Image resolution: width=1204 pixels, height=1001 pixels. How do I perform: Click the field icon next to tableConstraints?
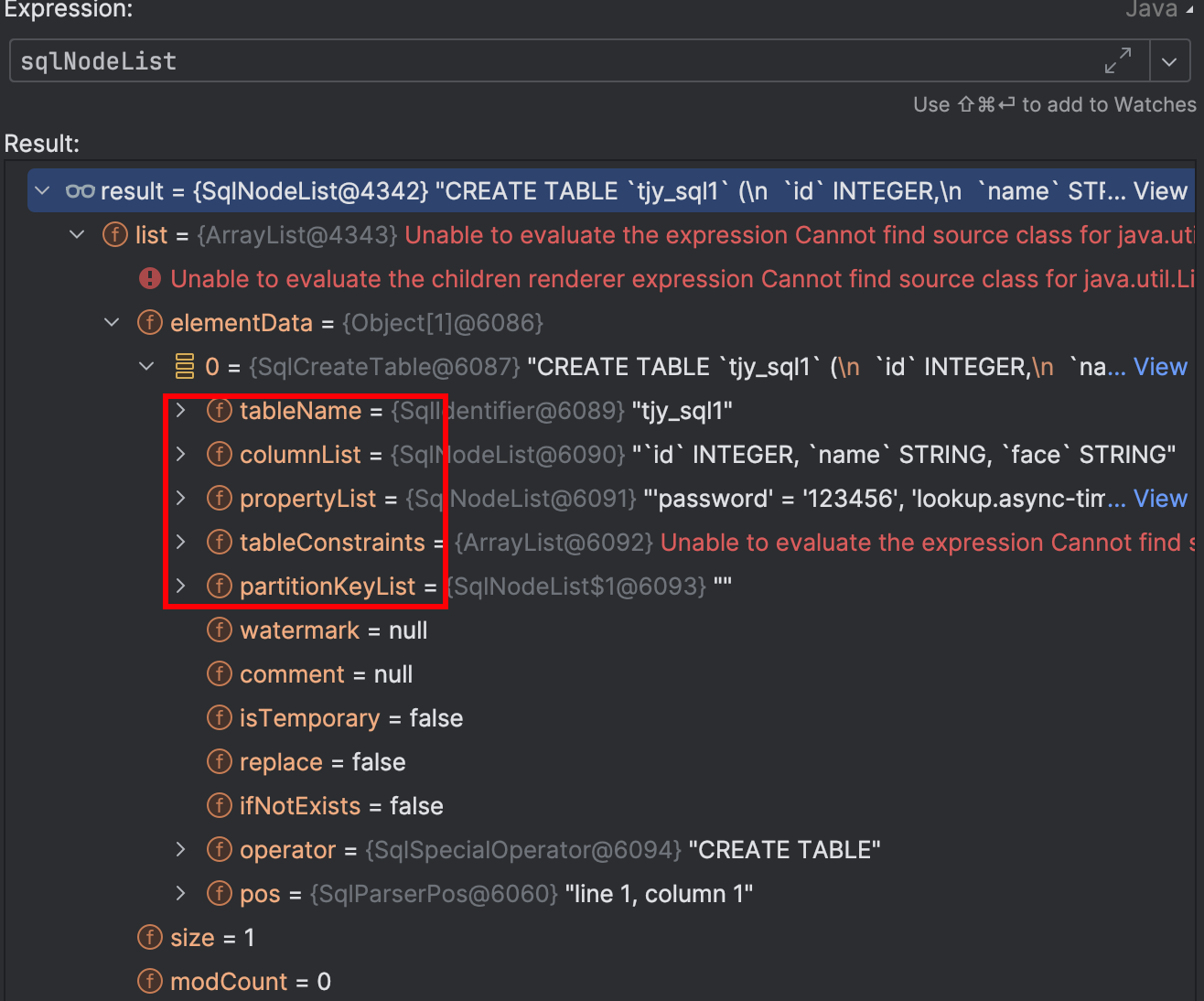point(220,543)
